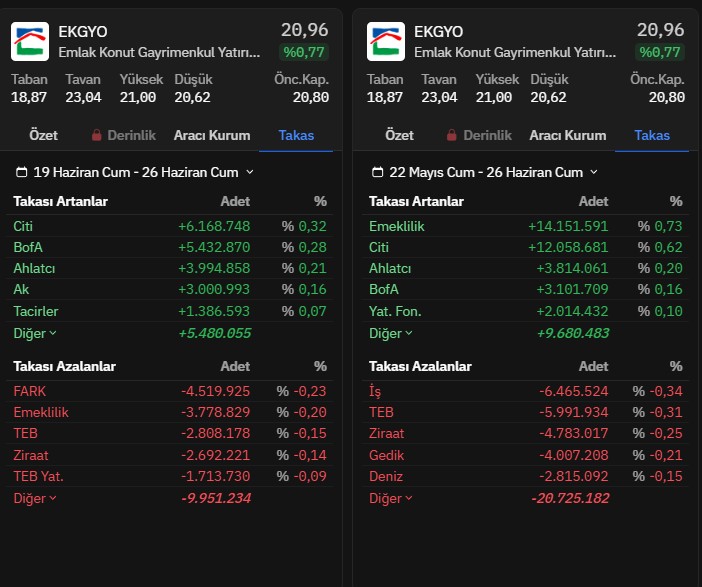
Task: Open the 19 Haziran - 26 Haziran date dropdown
Action: (x=135, y=172)
